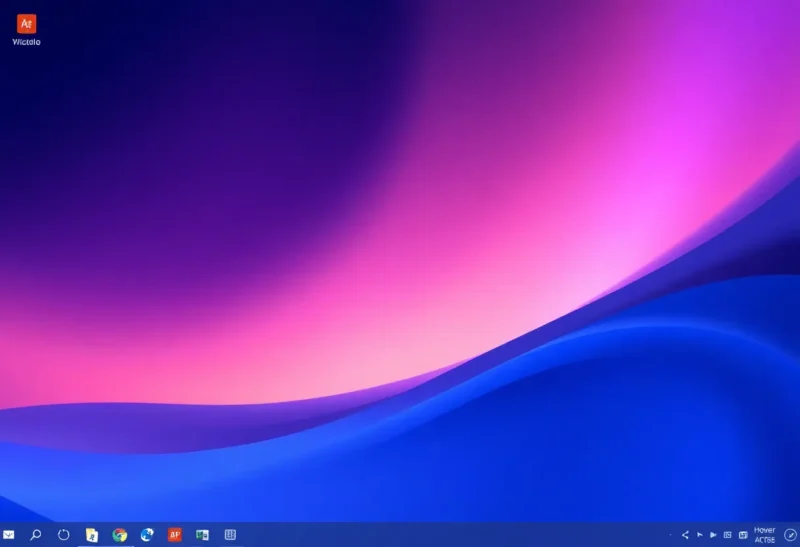Screen dimensions: 800x547
Task: Open the circular pen icon at taskbar end
Action: (790, 535)
